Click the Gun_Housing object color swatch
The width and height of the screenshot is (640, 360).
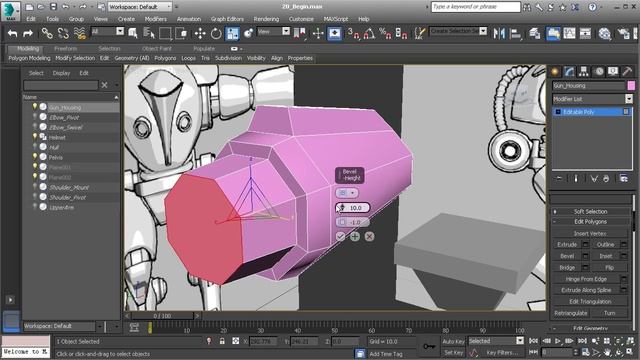coord(631,86)
